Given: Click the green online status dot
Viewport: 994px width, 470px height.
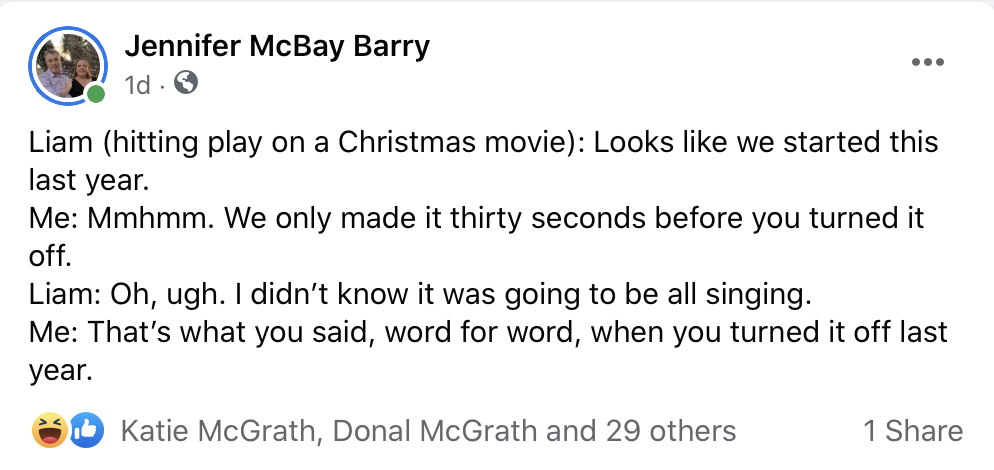Looking at the screenshot, I should [x=95, y=95].
